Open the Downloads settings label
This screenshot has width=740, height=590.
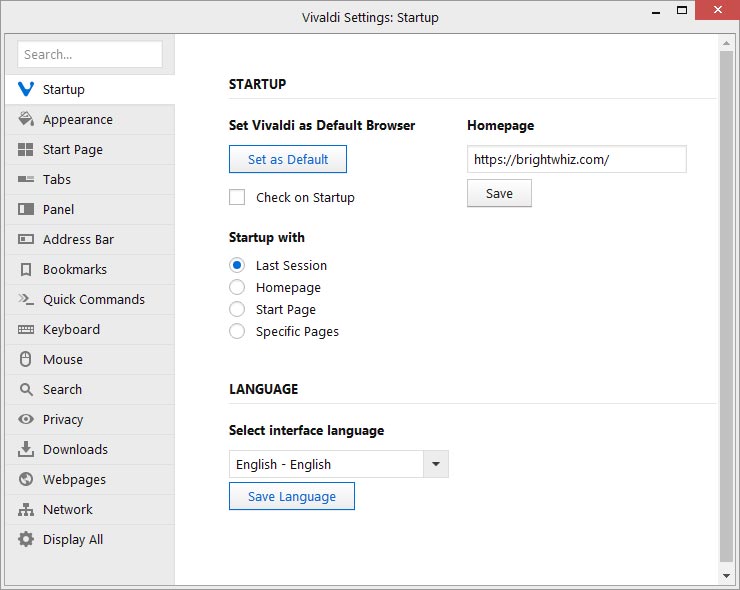(75, 449)
